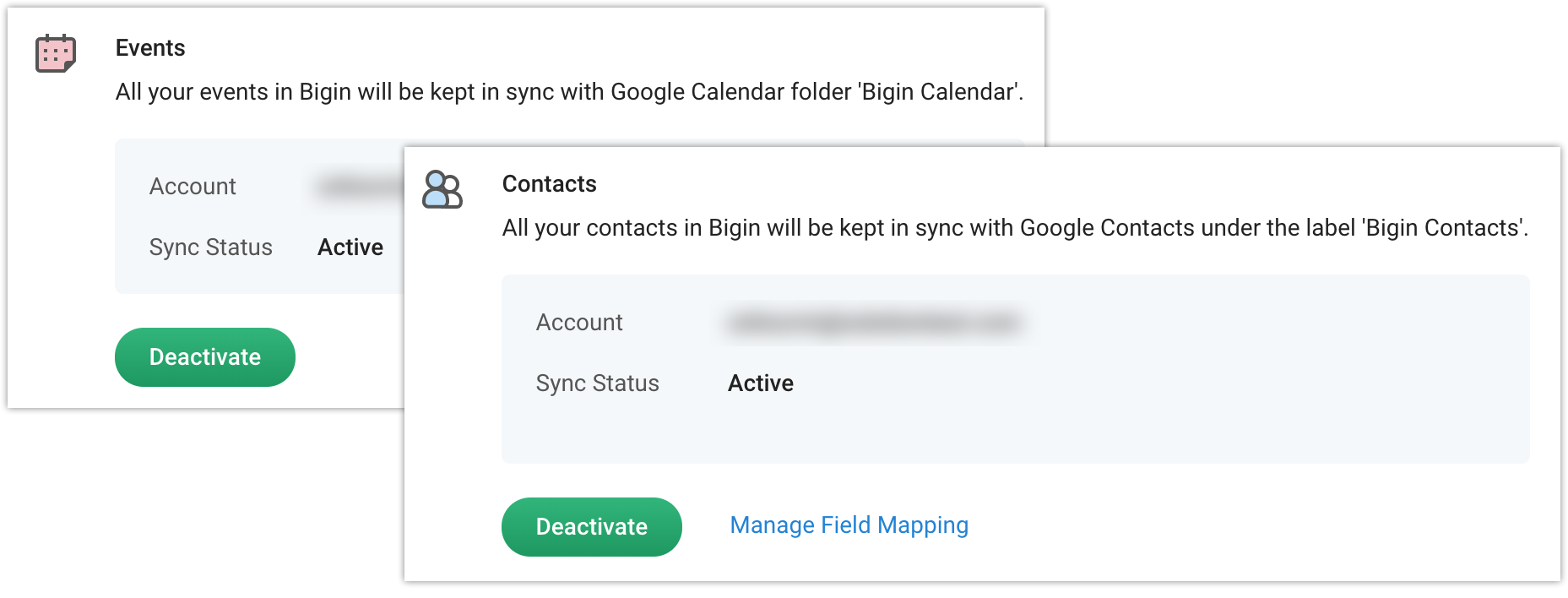Click Active status under Contacts
Screen dimensions: 1568x598
coord(761,383)
